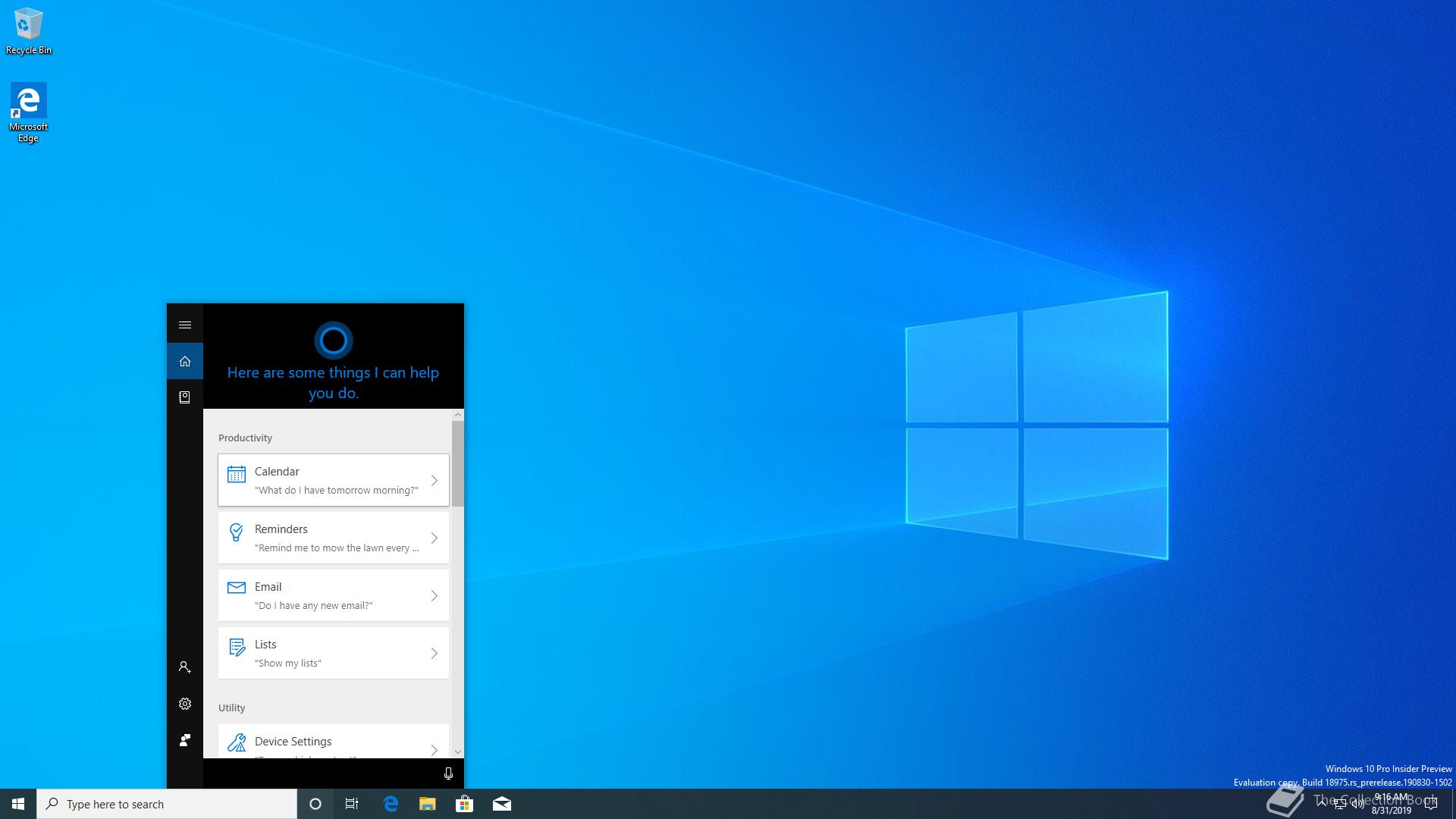
Task: Click scroll down arrow in Cortana panel
Action: coord(457,752)
